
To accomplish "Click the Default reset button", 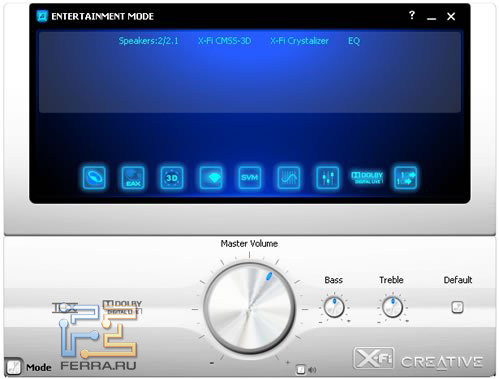I will (457, 307).
